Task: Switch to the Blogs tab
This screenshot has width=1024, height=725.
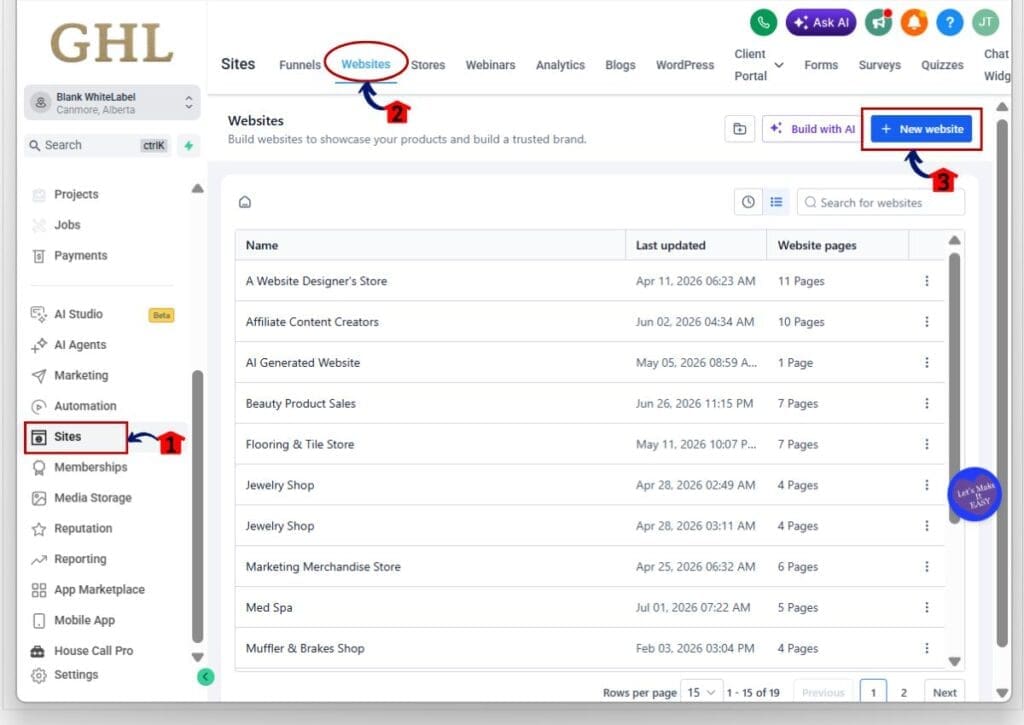Action: click(x=620, y=65)
